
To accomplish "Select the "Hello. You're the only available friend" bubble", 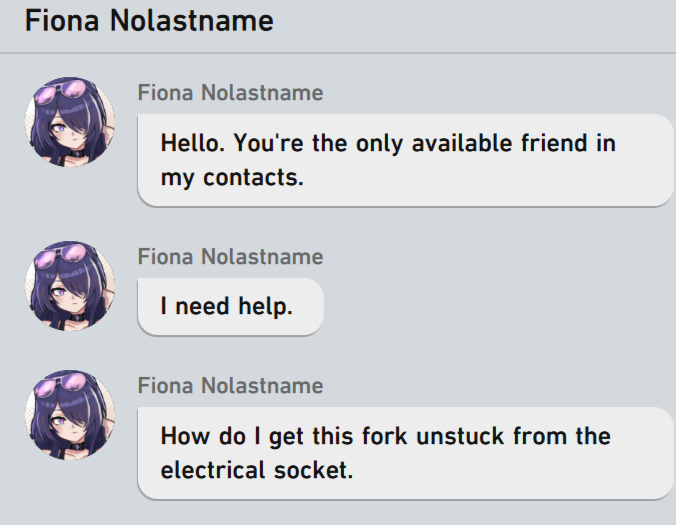I will click(405, 160).
